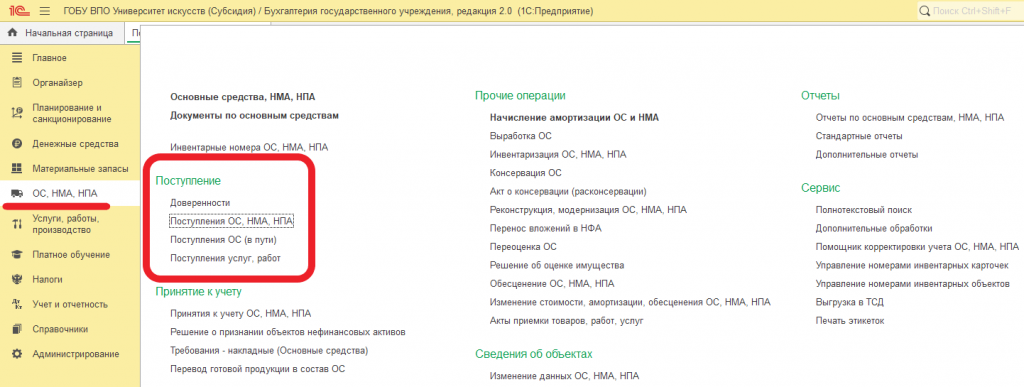Viewport: 1024px width, 387px height.
Task: Click the search field Поиск Ctrl+Shift+F
Action: pos(970,11)
